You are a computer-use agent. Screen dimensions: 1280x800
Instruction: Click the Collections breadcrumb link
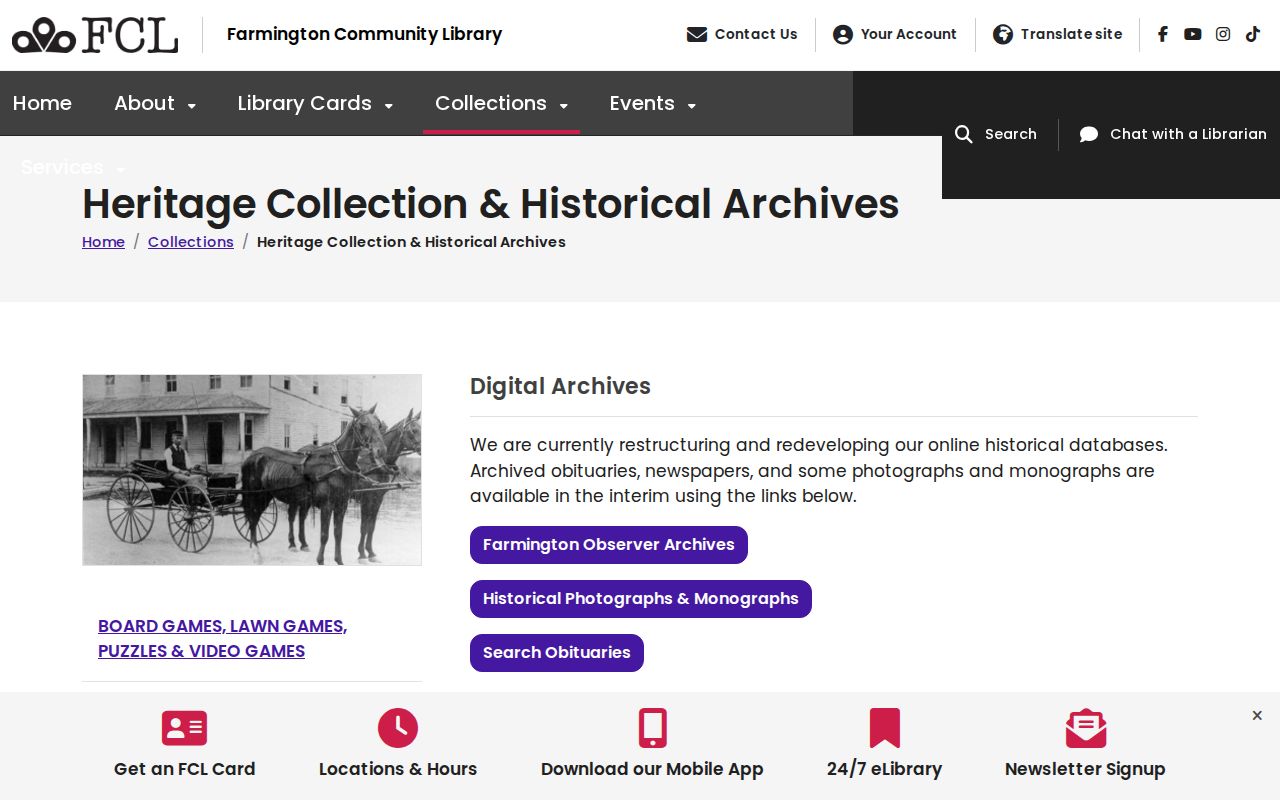[x=191, y=242]
